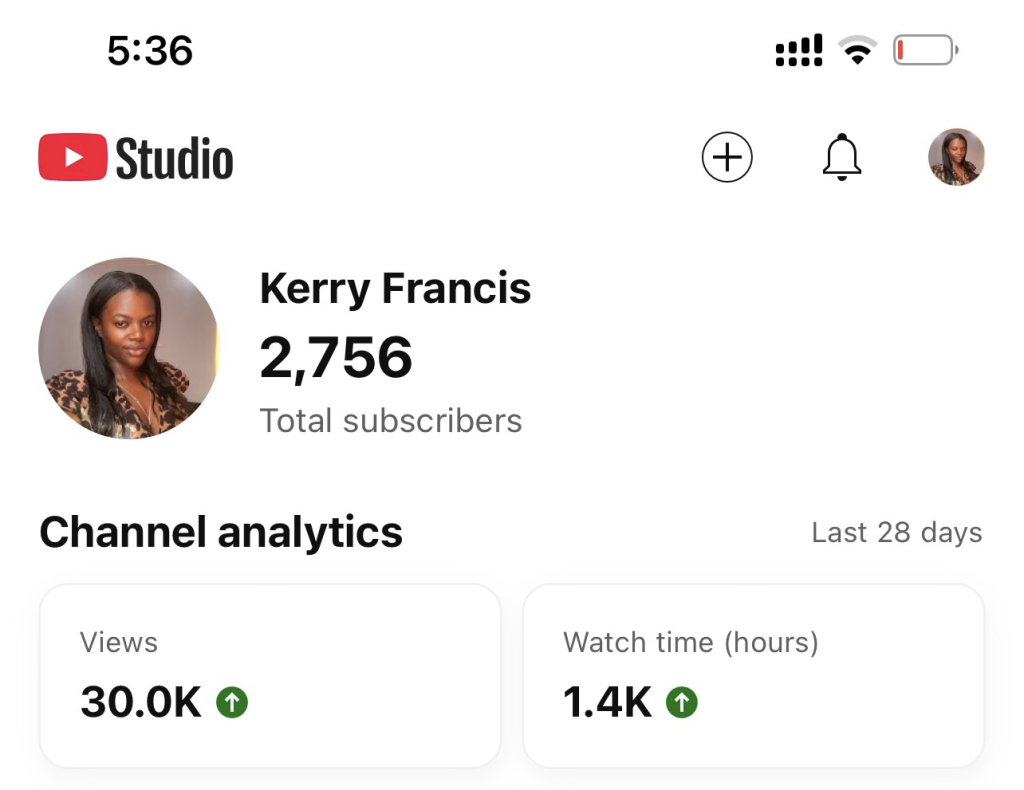The width and height of the screenshot is (1024, 790).
Task: Click the Views card title
Action: pyautogui.click(x=119, y=642)
